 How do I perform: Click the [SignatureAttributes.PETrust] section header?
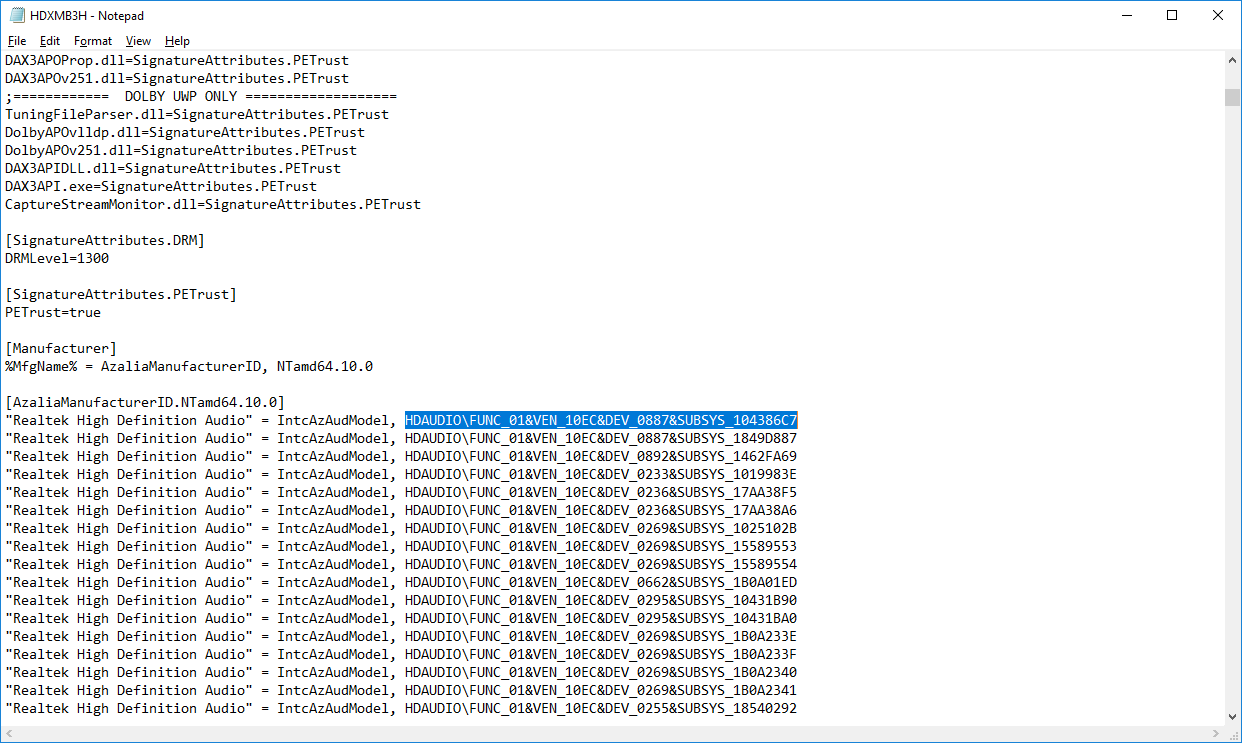[x=121, y=294]
